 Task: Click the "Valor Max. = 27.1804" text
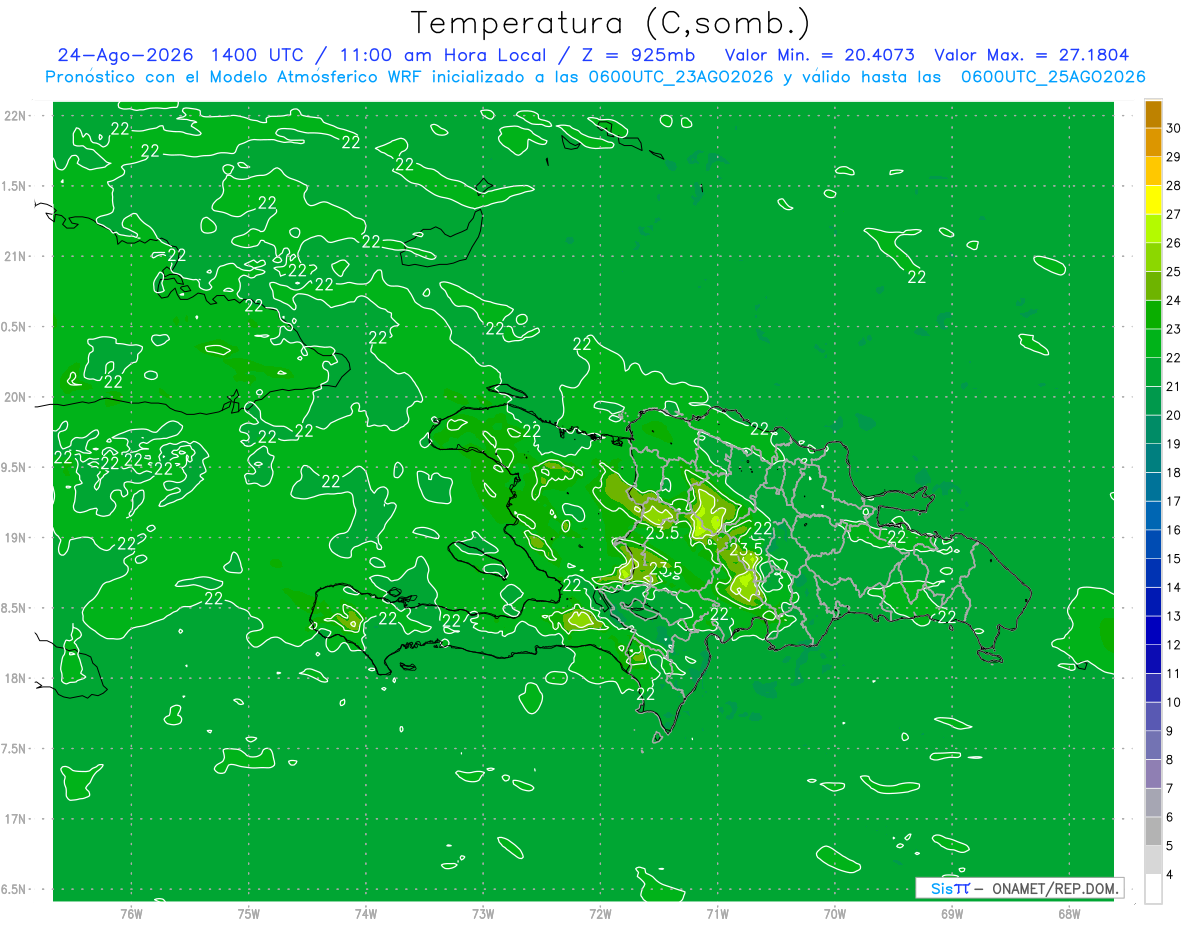coord(1031,55)
